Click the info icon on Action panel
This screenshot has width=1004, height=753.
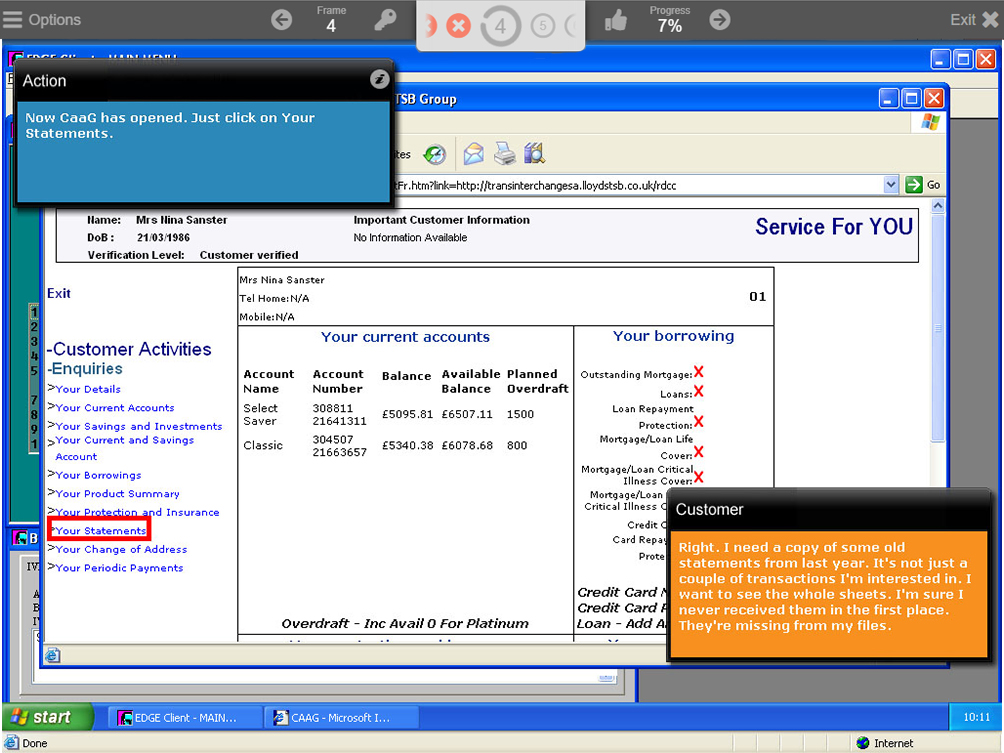click(x=380, y=79)
